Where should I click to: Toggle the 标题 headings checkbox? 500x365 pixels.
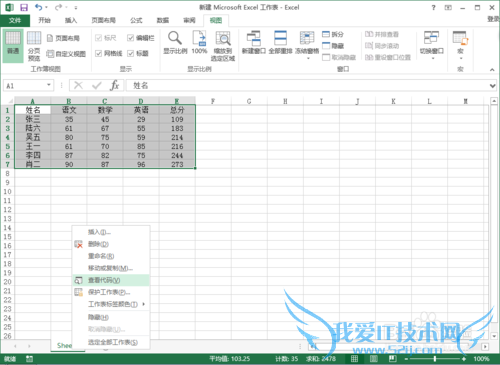coord(131,53)
